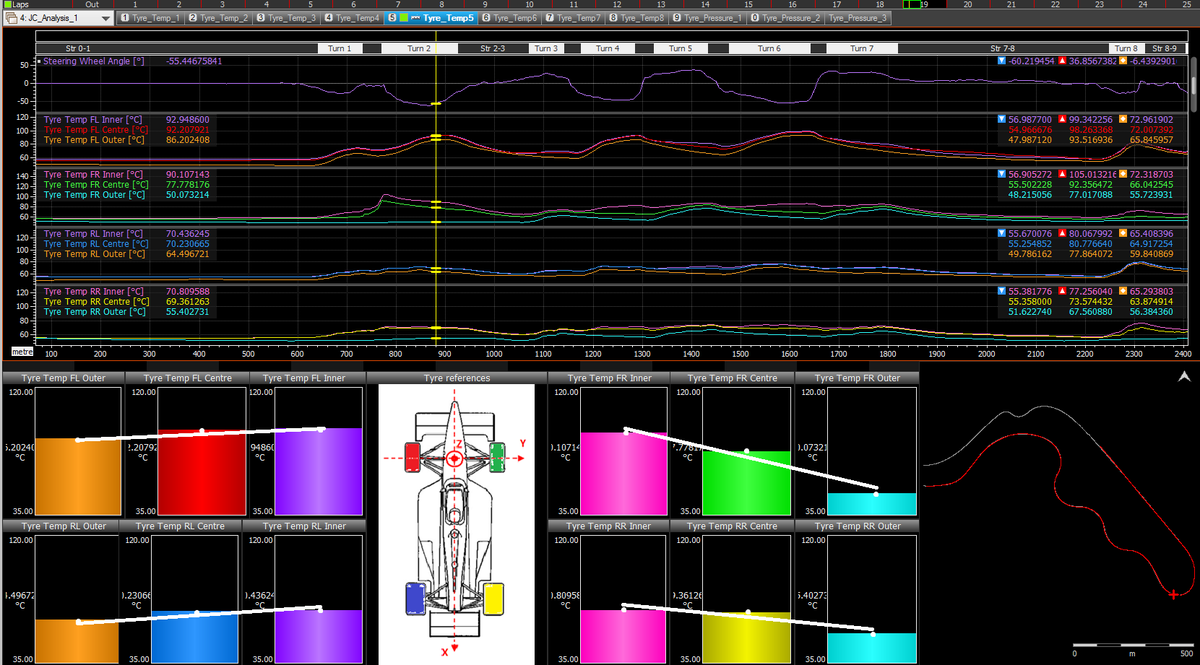Click the FL tyre temp average icon

point(1124,119)
